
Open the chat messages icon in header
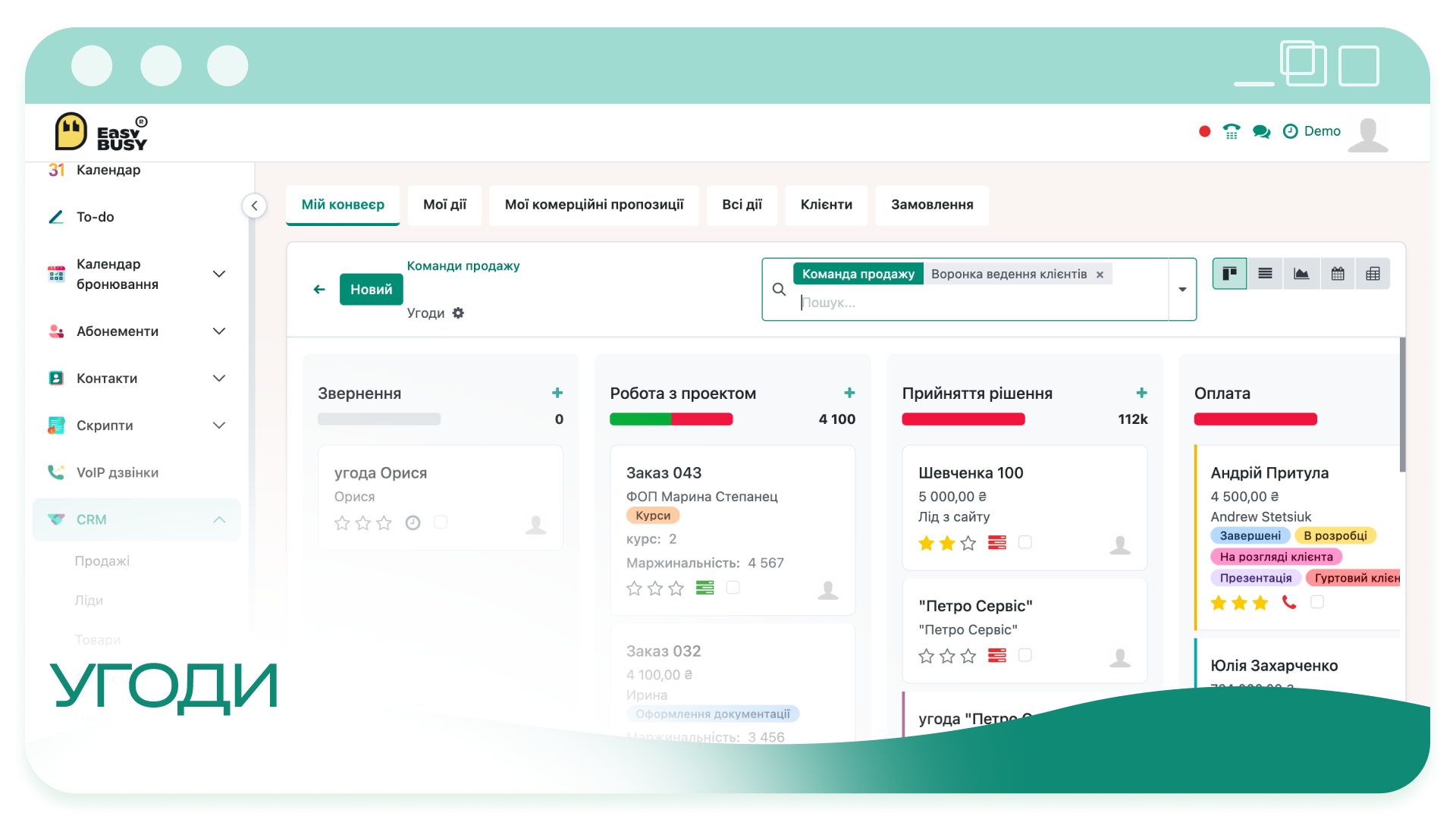pos(1261,132)
